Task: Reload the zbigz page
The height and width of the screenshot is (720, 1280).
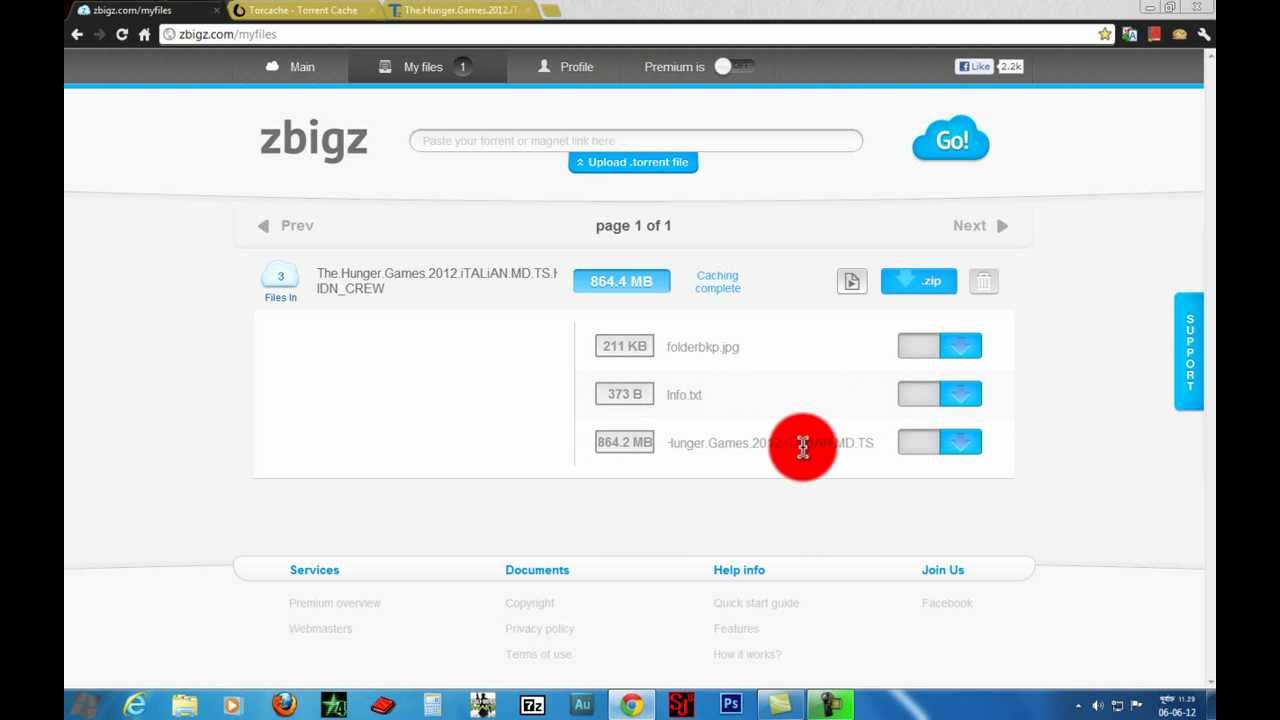Action: pyautogui.click(x=122, y=34)
